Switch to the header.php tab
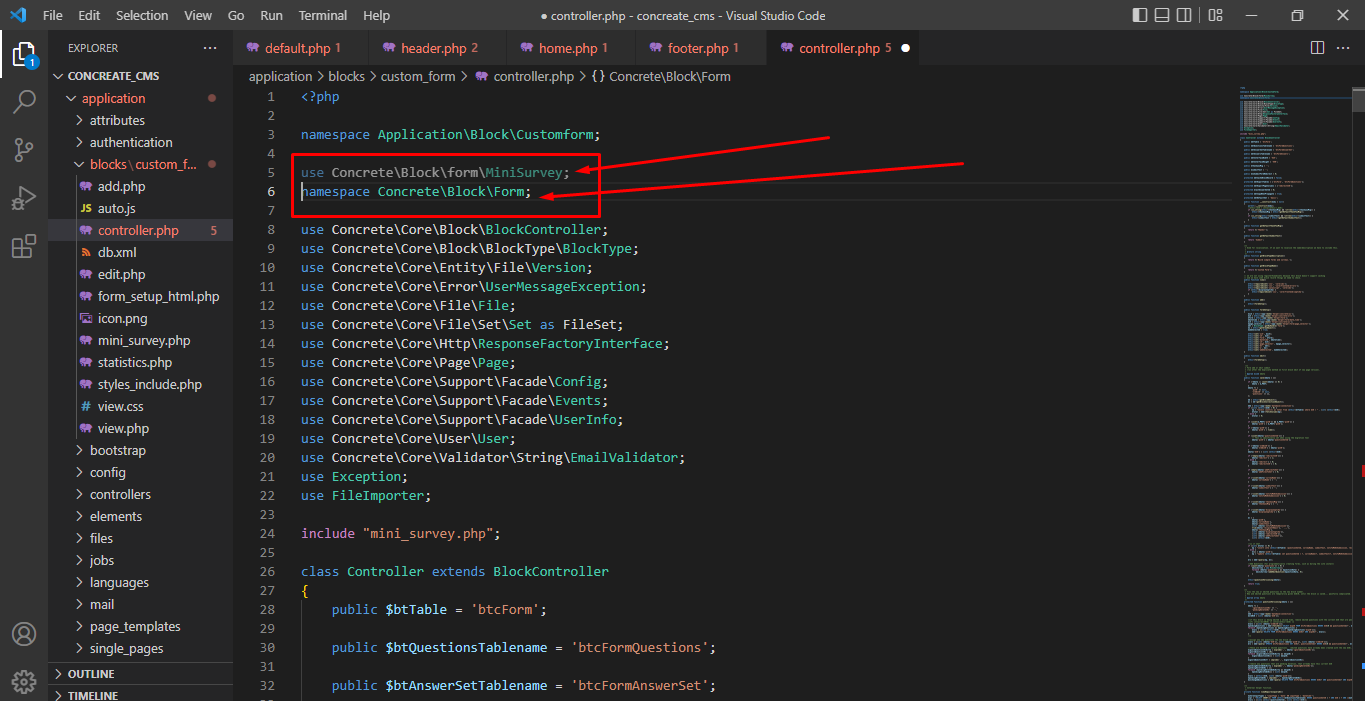The width and height of the screenshot is (1365, 701). [x=436, y=48]
